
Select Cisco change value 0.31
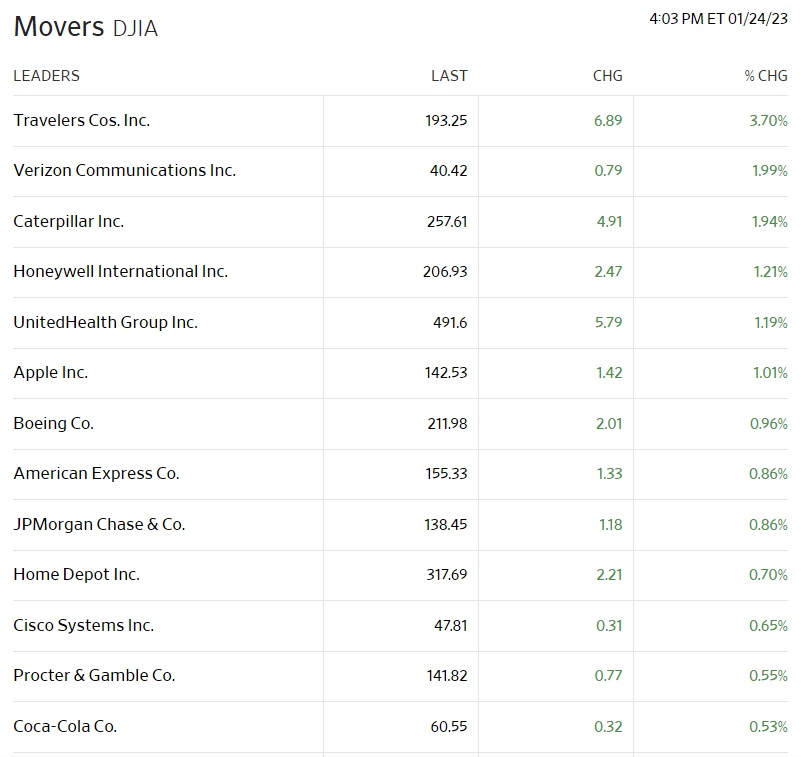pyautogui.click(x=609, y=626)
